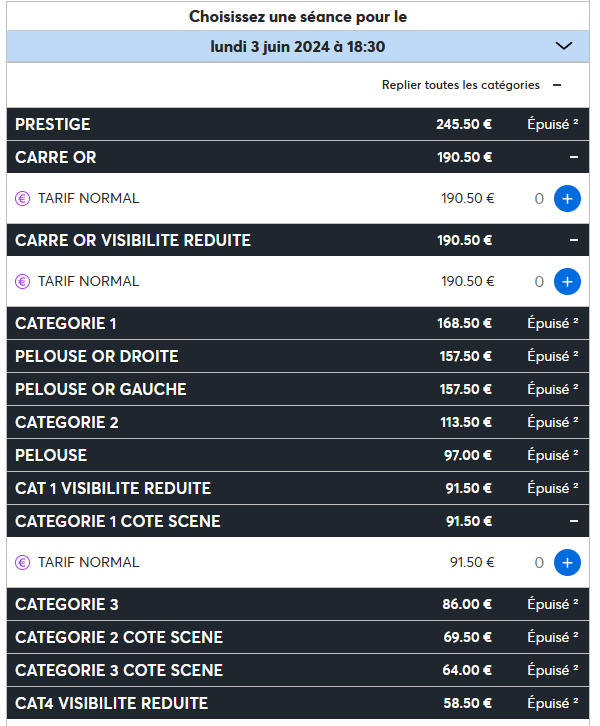Select the lundi 3 juin 2024 session bar
The height and width of the screenshot is (726, 600).
[x=298, y=46]
